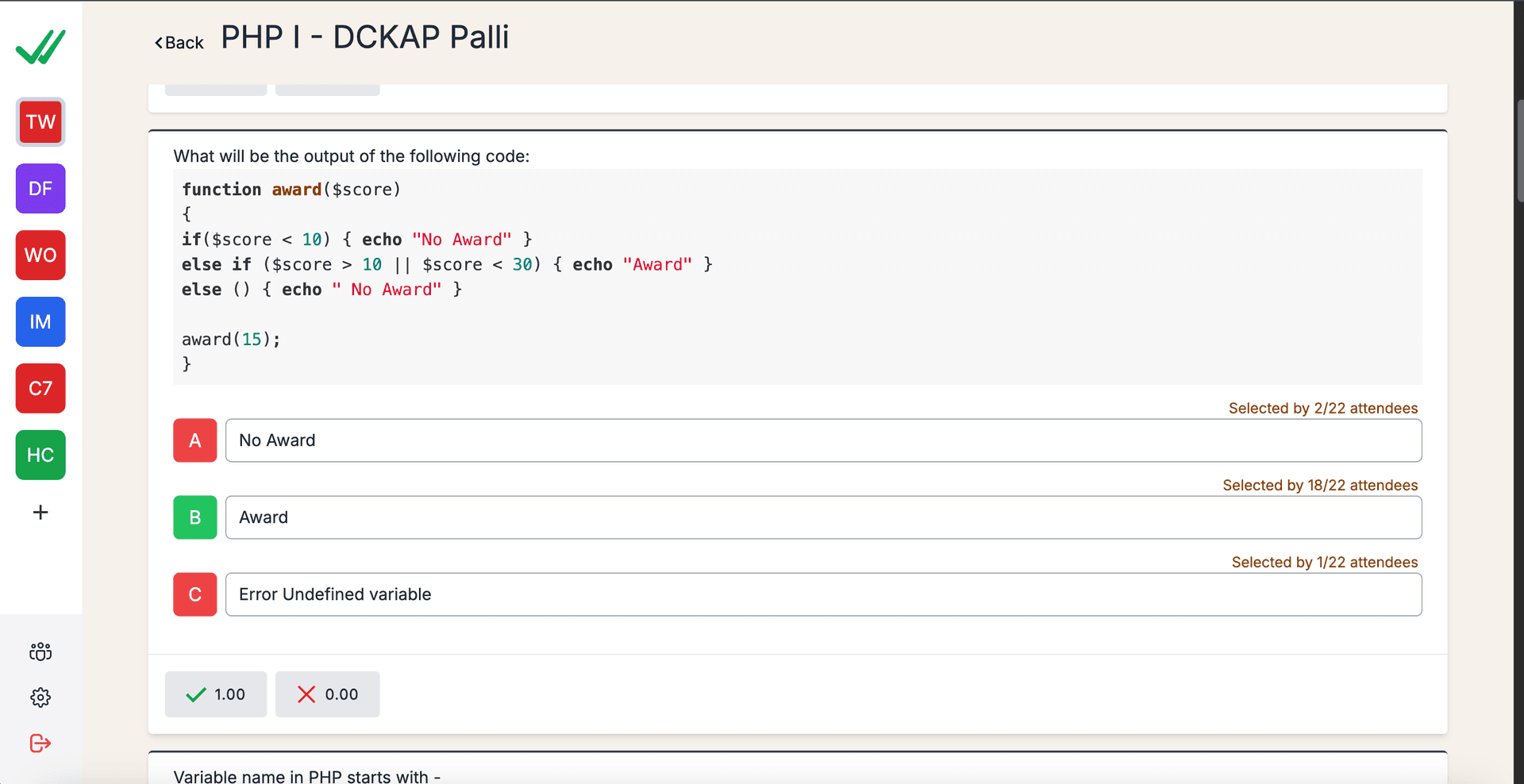The height and width of the screenshot is (784, 1524).
Task: Click the correct score 1.00 button
Action: tap(216, 694)
